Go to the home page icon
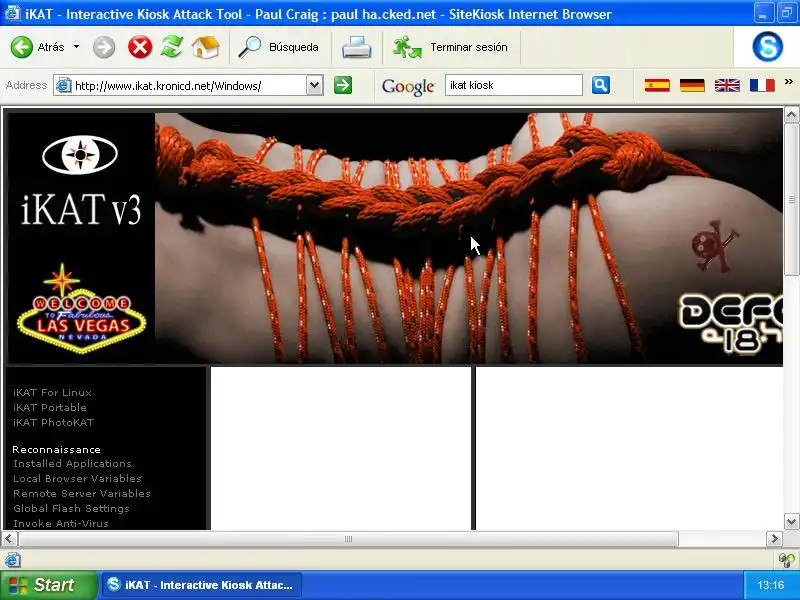The width and height of the screenshot is (800, 600). point(206,47)
